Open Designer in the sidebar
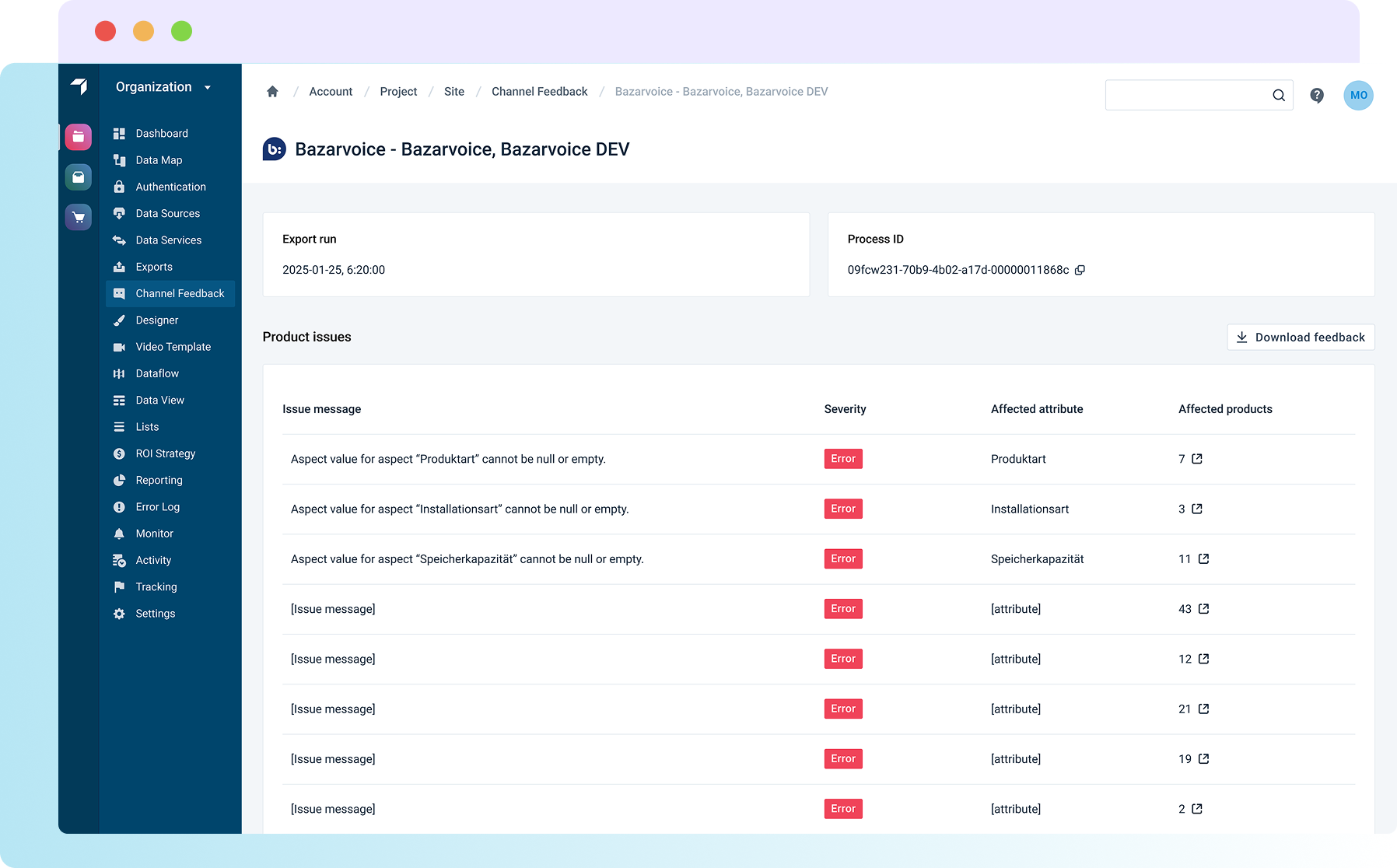1397x868 pixels. coord(170,320)
